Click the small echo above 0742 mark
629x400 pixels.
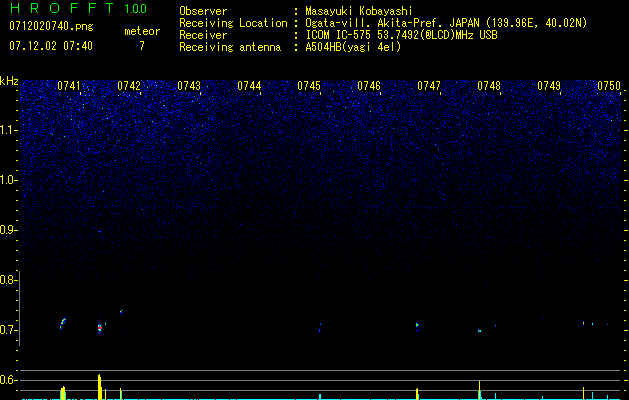[121, 312]
